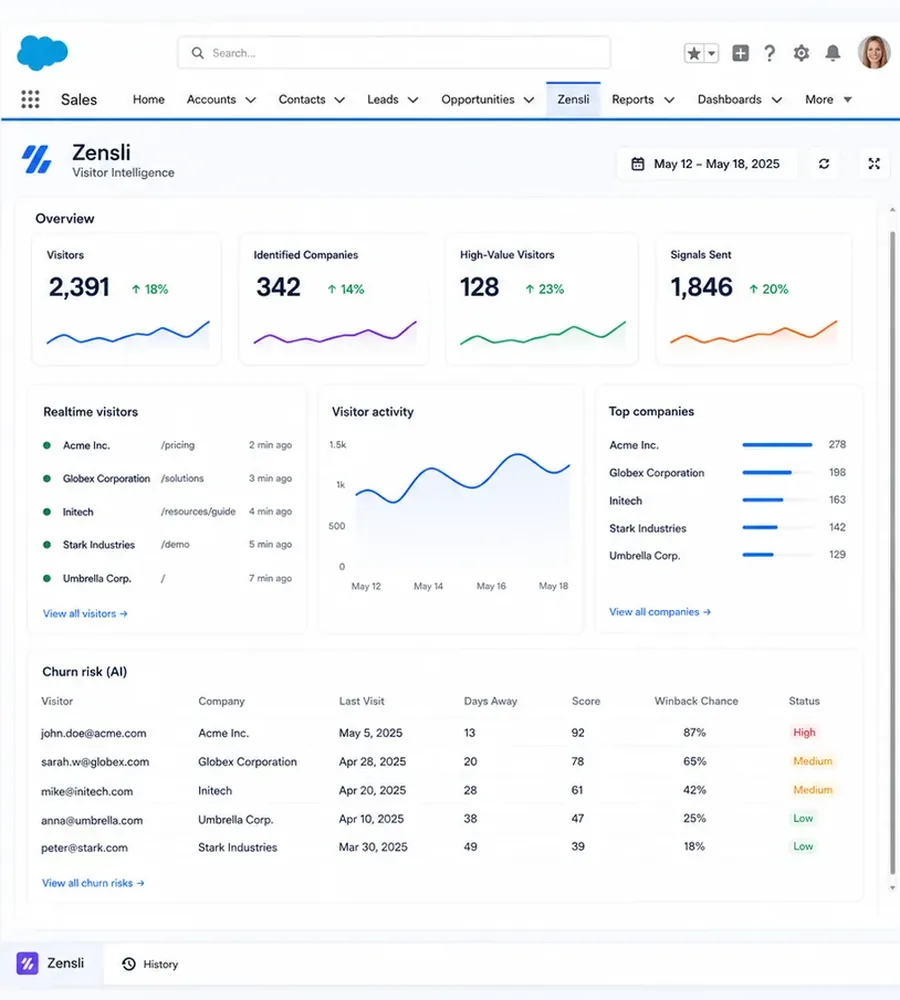Viewport: 900px width, 1000px height.
Task: Open the Signals Sent card
Action: [x=753, y=300]
